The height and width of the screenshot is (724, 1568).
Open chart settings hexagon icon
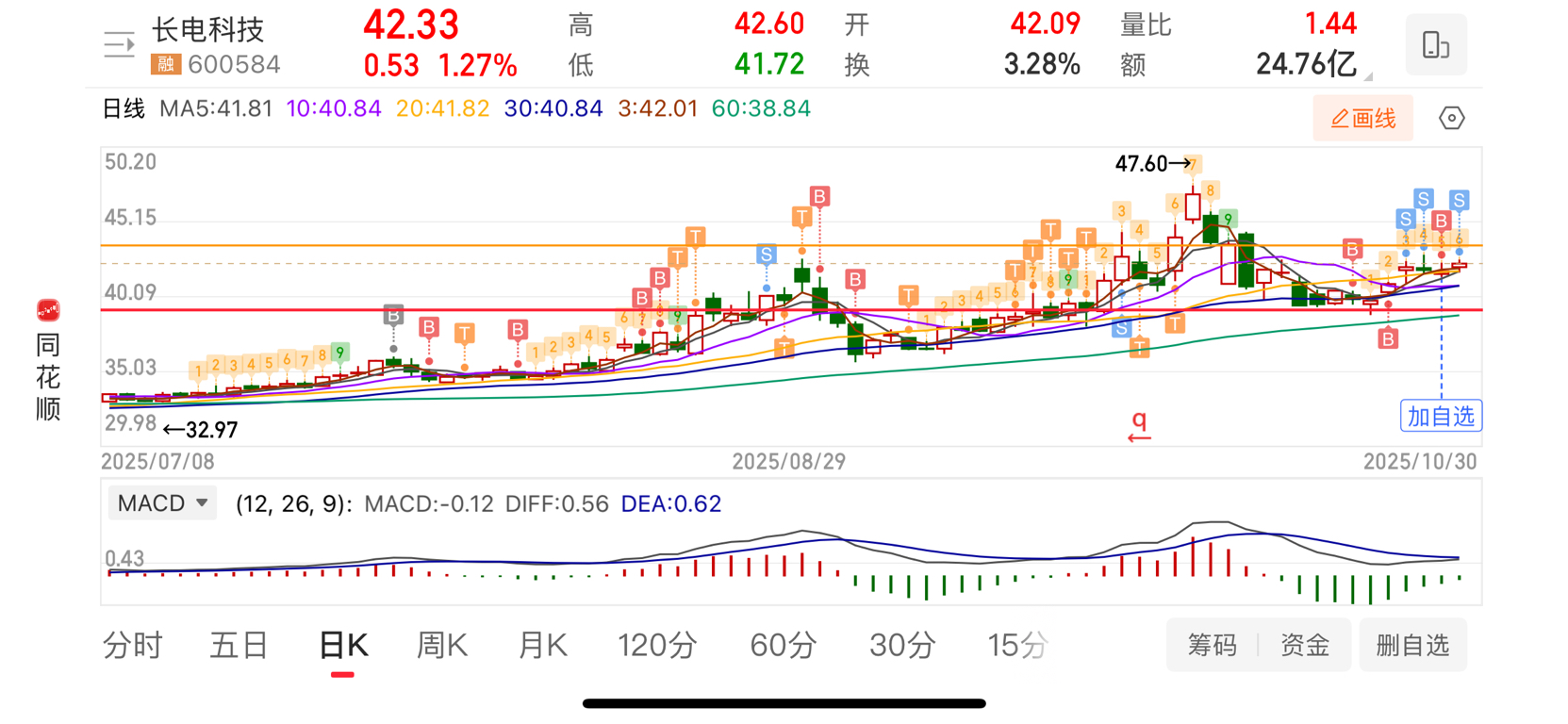(1451, 118)
